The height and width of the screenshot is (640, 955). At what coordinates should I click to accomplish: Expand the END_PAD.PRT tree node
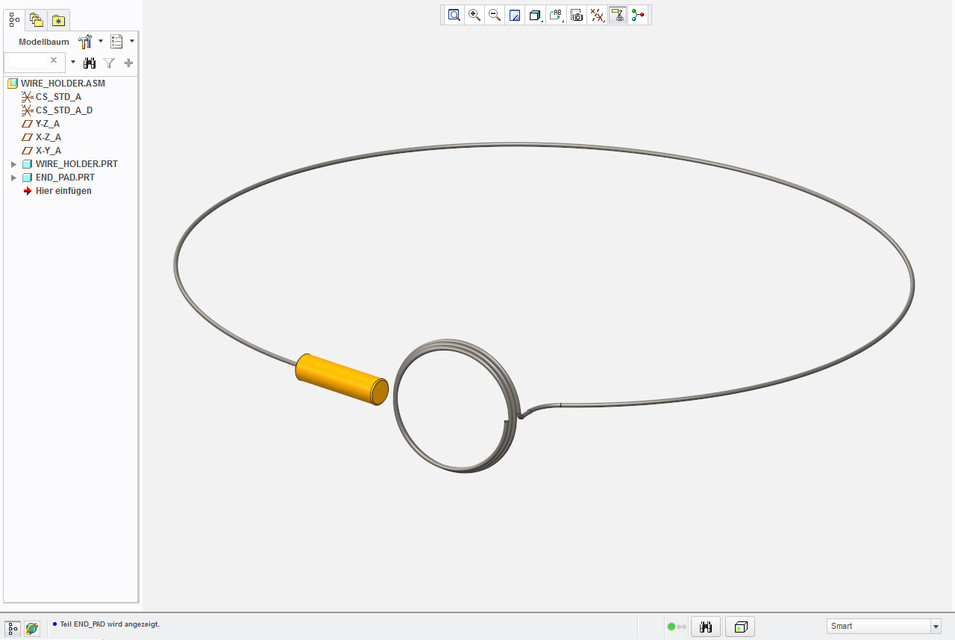tap(14, 177)
